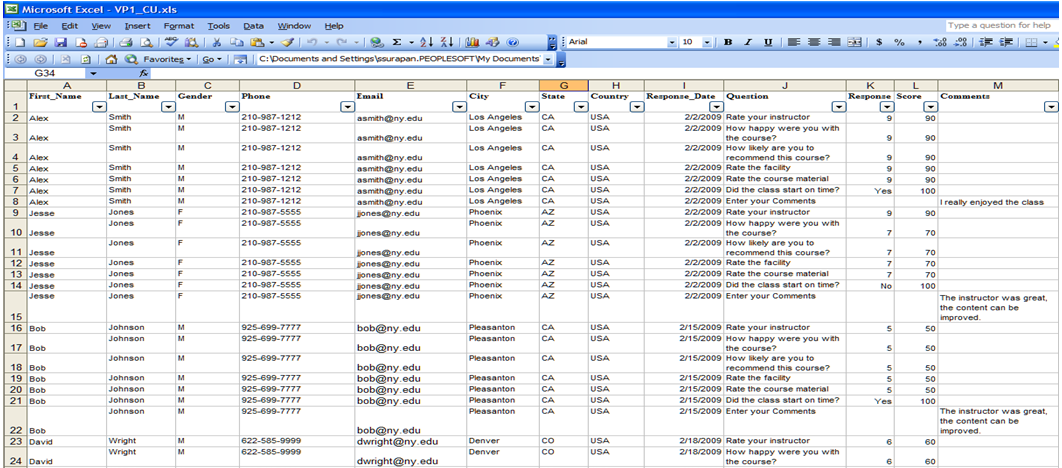This screenshot has height=468, width=1062.
Task: Toggle Bold formatting
Action: click(728, 42)
